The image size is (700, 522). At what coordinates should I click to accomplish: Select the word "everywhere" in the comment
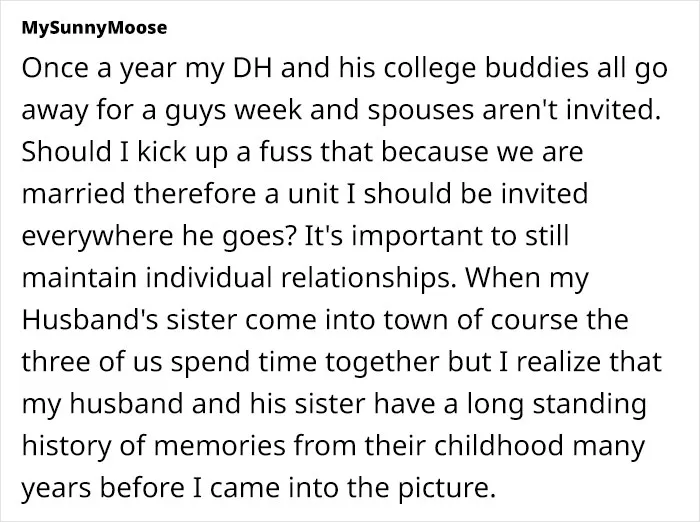click(97, 236)
